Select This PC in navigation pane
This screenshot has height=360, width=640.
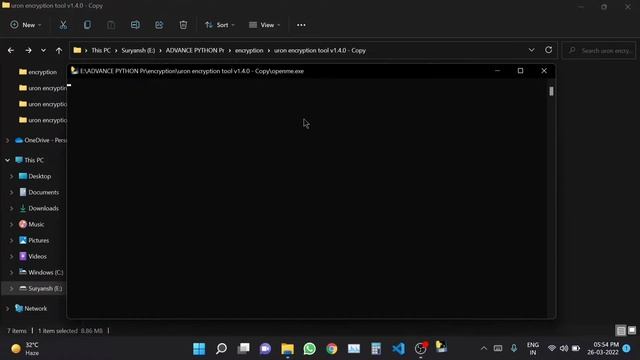point(29,160)
